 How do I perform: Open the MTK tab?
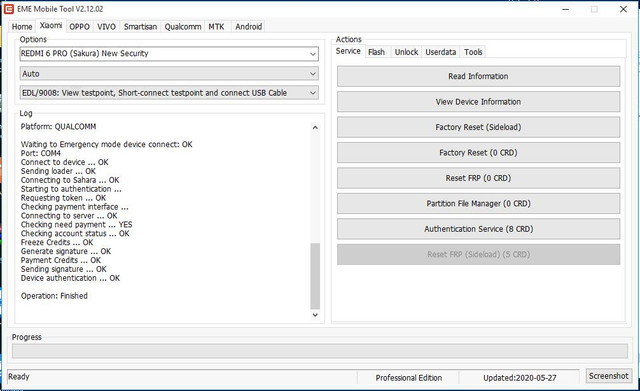click(216, 27)
